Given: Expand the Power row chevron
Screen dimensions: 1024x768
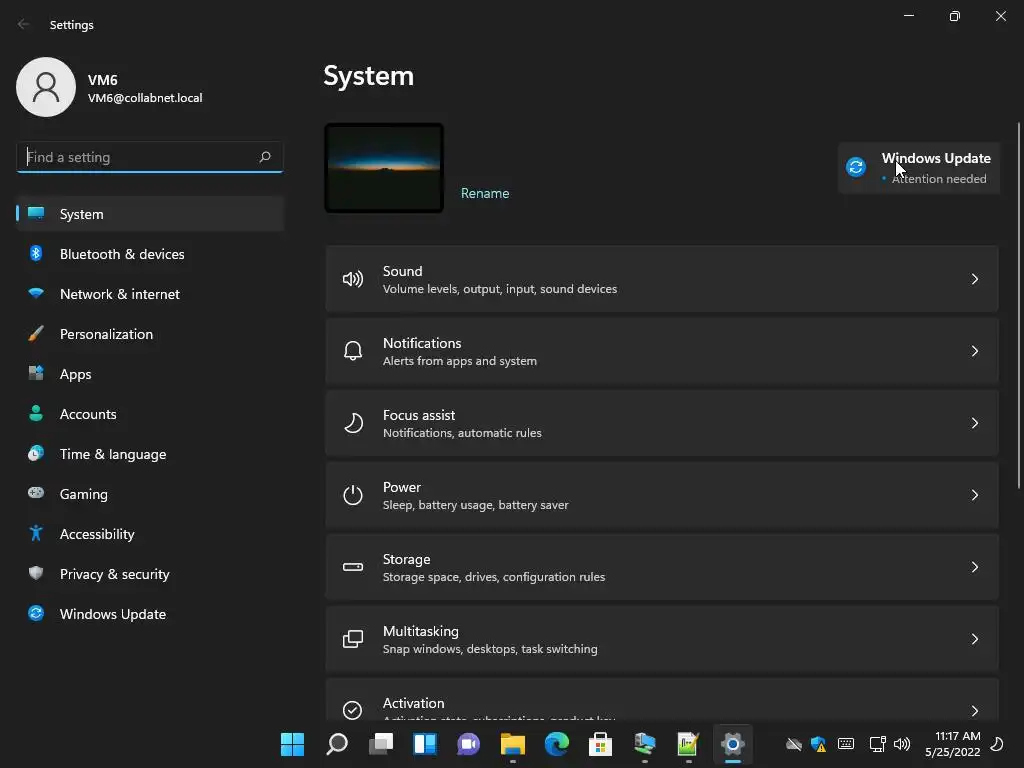Looking at the screenshot, I should (974, 495).
